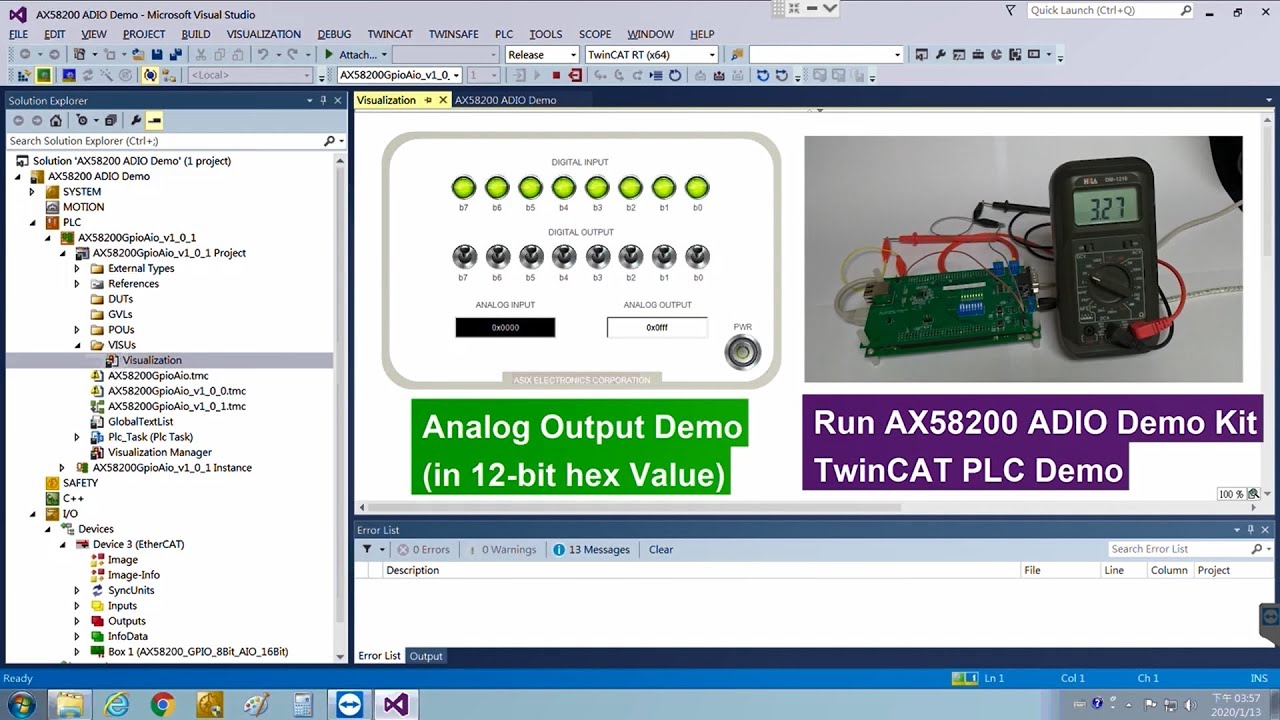Click the PLC Logout icon
This screenshot has height=720, width=1280.
pos(575,75)
